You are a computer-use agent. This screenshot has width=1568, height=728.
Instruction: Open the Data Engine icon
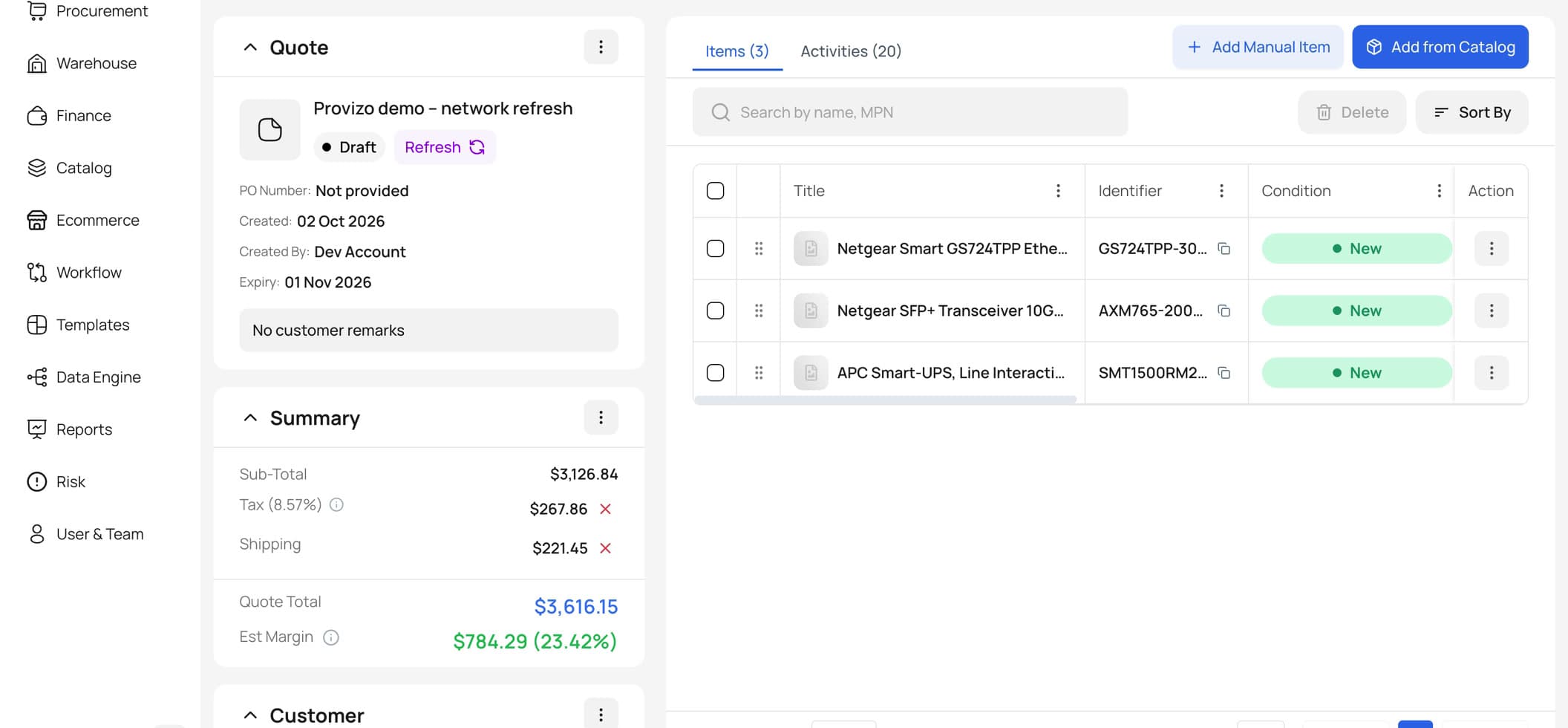click(37, 377)
